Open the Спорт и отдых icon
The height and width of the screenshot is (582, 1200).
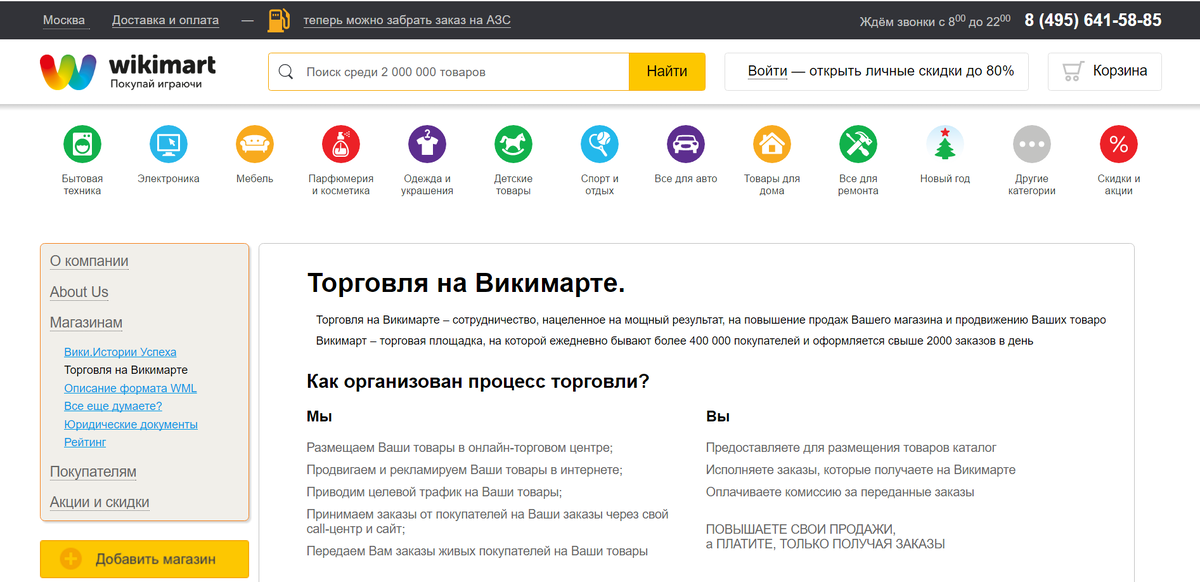(x=600, y=145)
